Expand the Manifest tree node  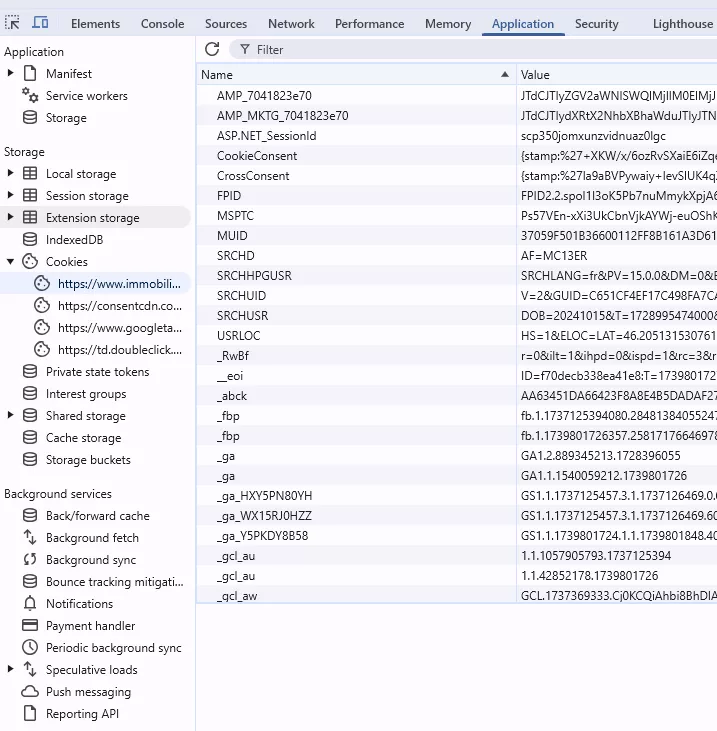11,74
